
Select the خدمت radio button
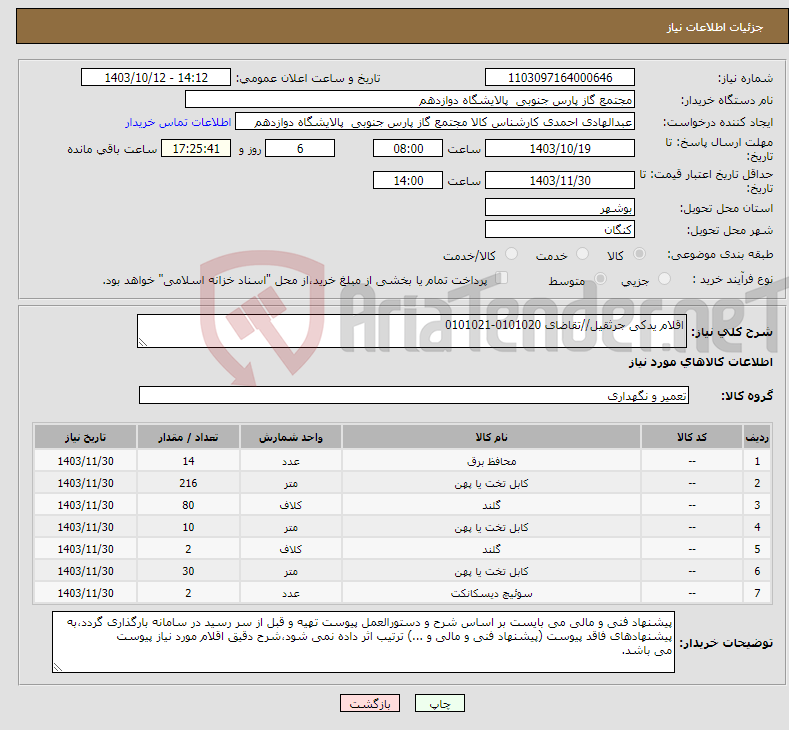[582, 254]
